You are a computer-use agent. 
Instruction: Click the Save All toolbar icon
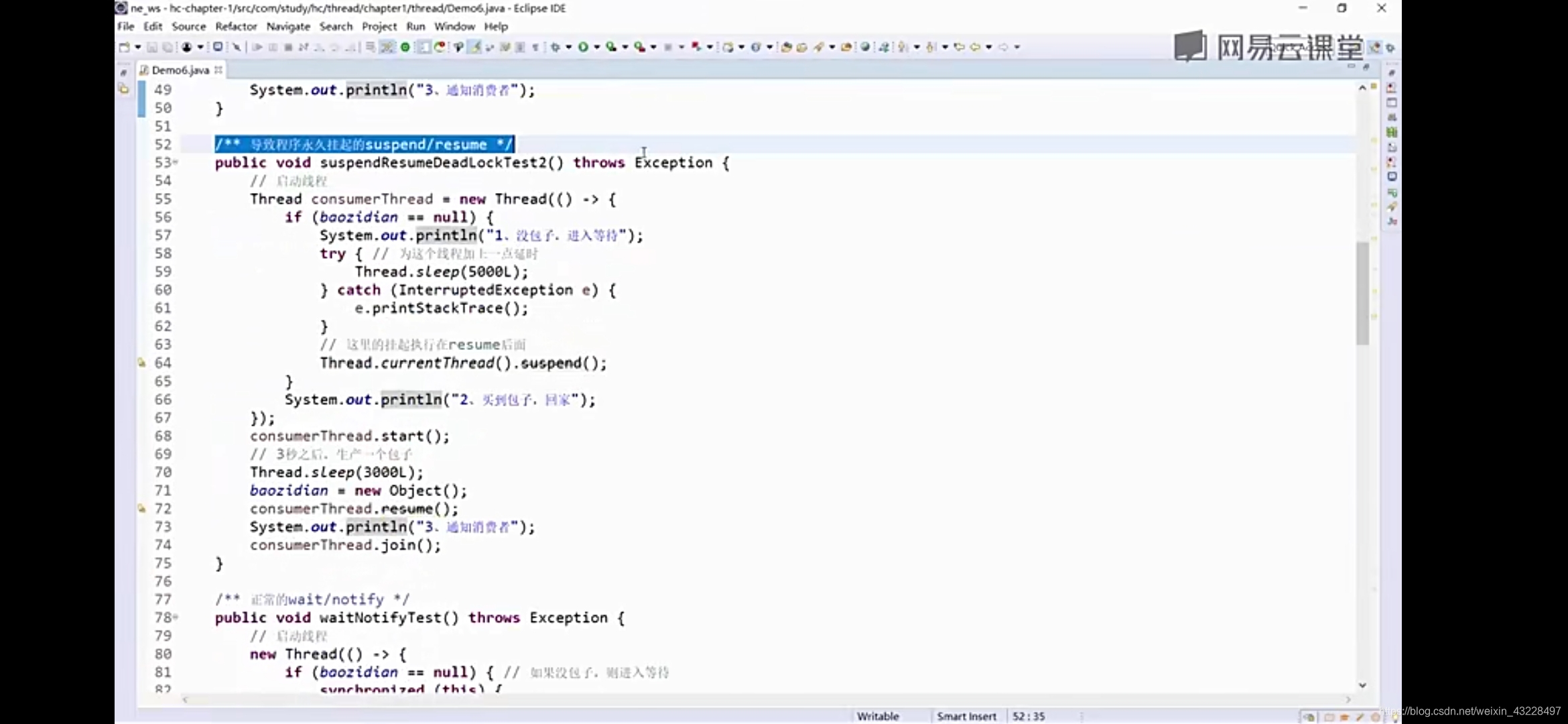[x=168, y=47]
